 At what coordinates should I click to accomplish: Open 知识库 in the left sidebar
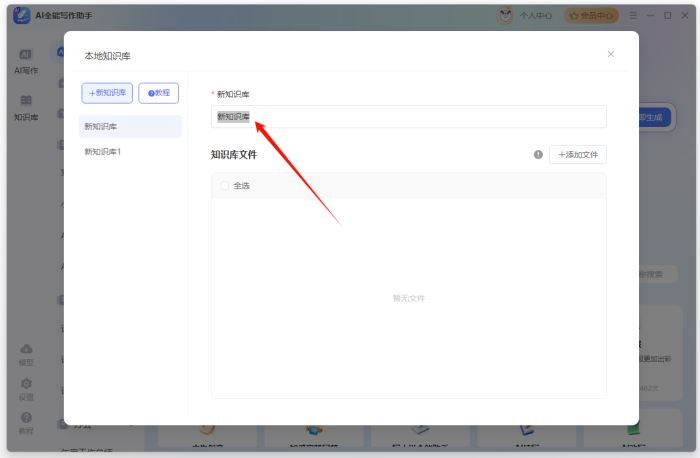coord(26,108)
